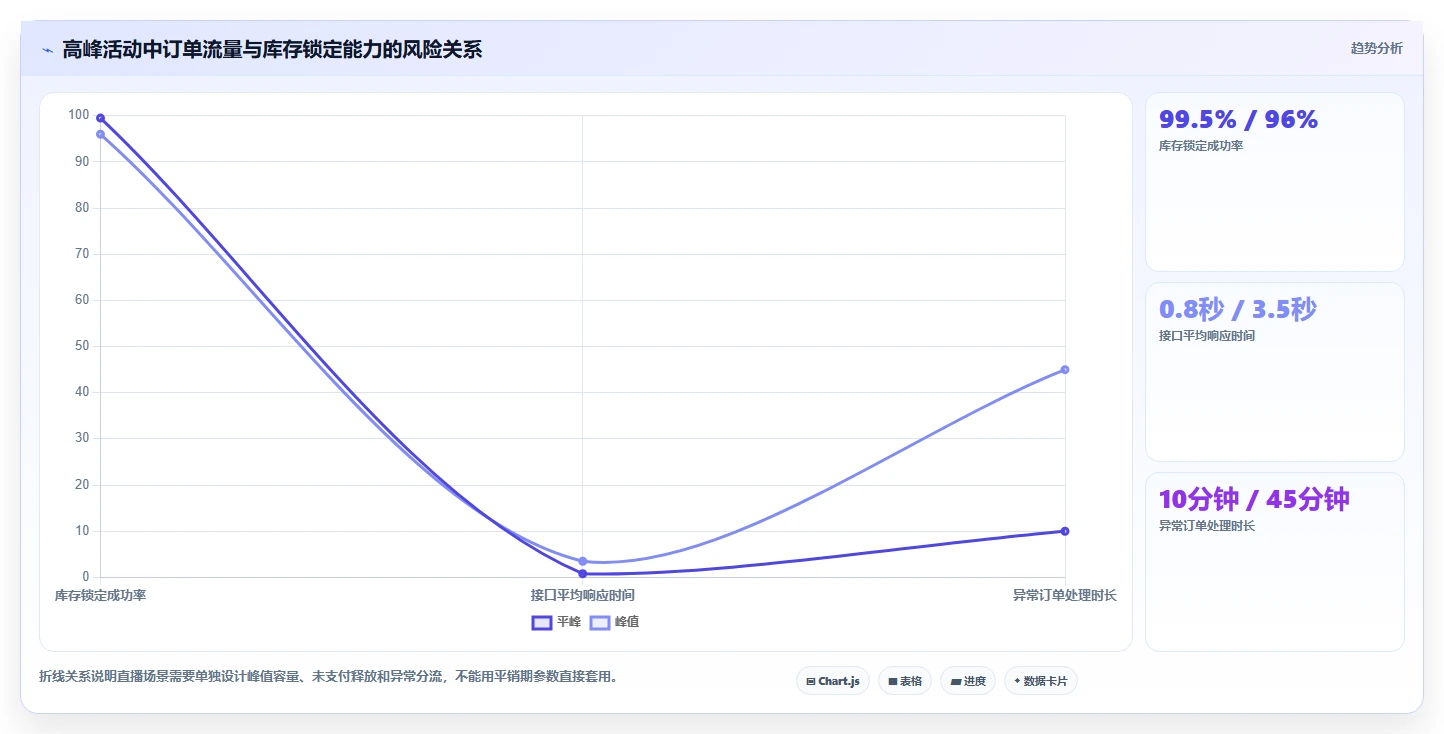Click the y-axis value 50

(x=82, y=346)
